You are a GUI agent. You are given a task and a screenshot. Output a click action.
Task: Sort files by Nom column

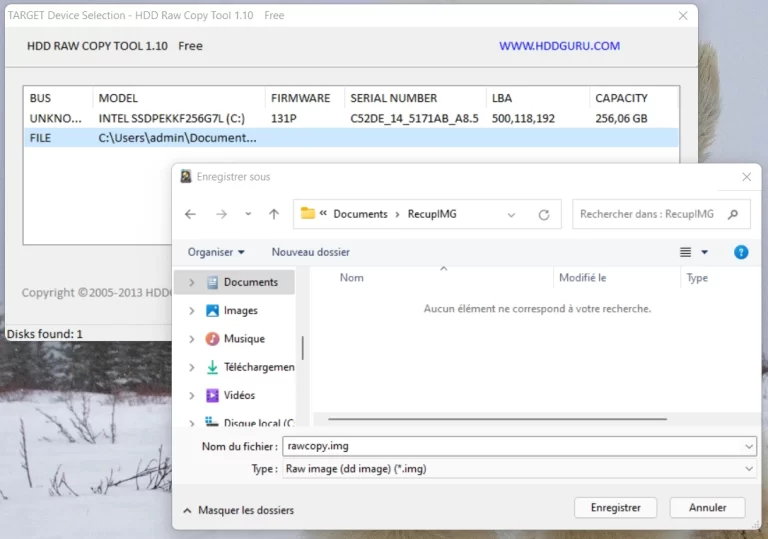[x=352, y=278]
